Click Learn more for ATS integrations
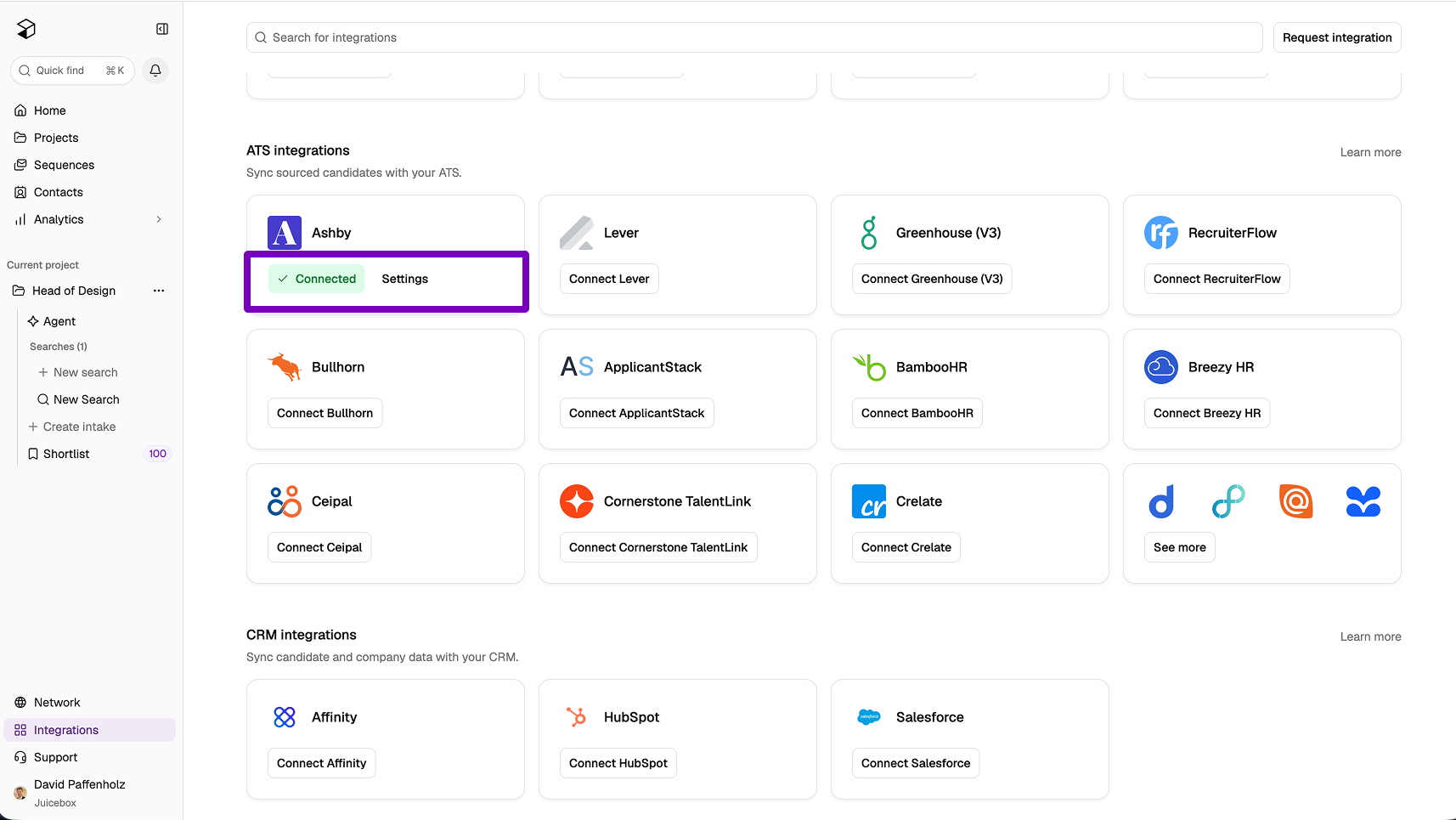1456x820 pixels. pyautogui.click(x=1371, y=152)
